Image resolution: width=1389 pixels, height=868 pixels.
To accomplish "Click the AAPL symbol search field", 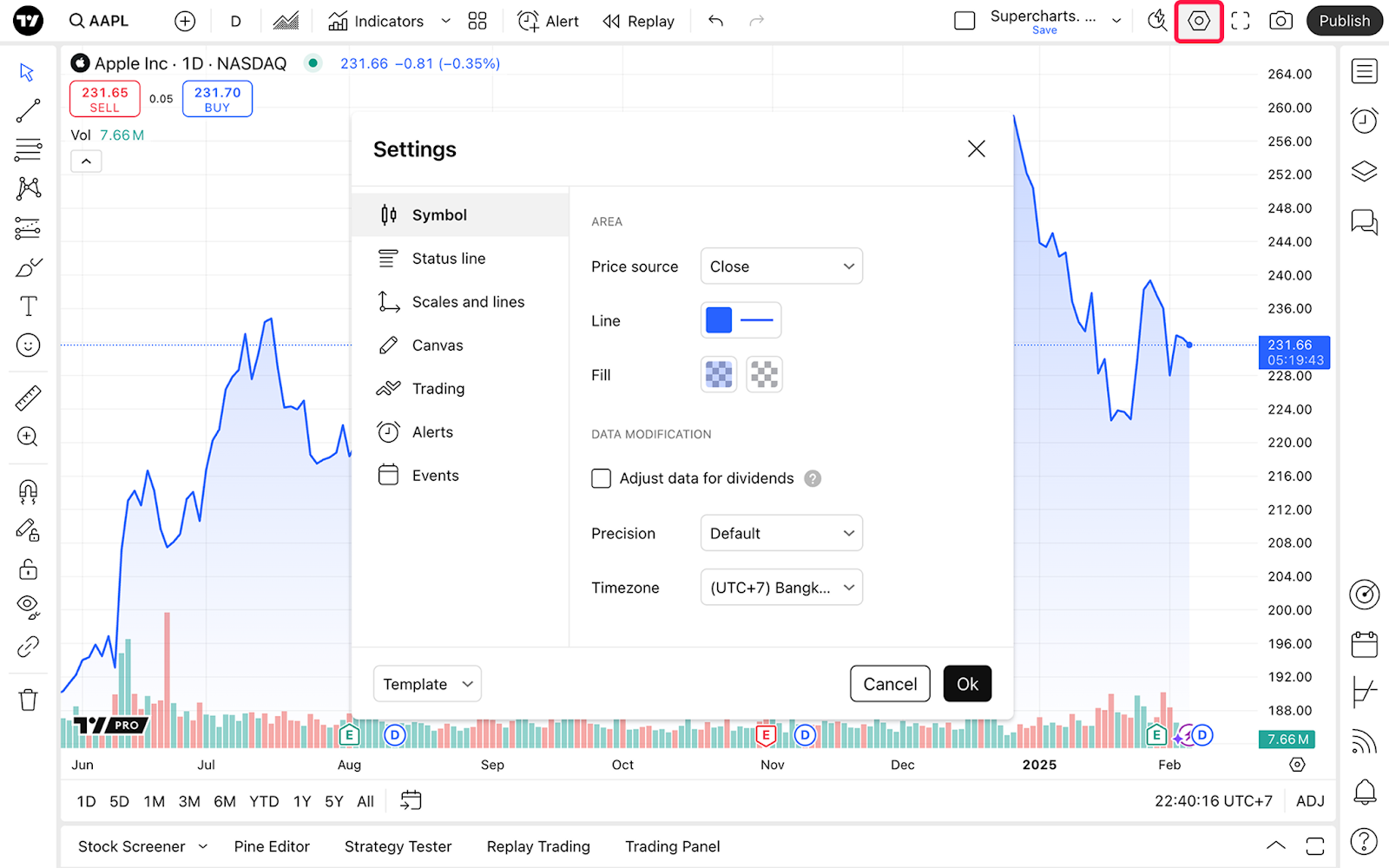I will click(99, 21).
